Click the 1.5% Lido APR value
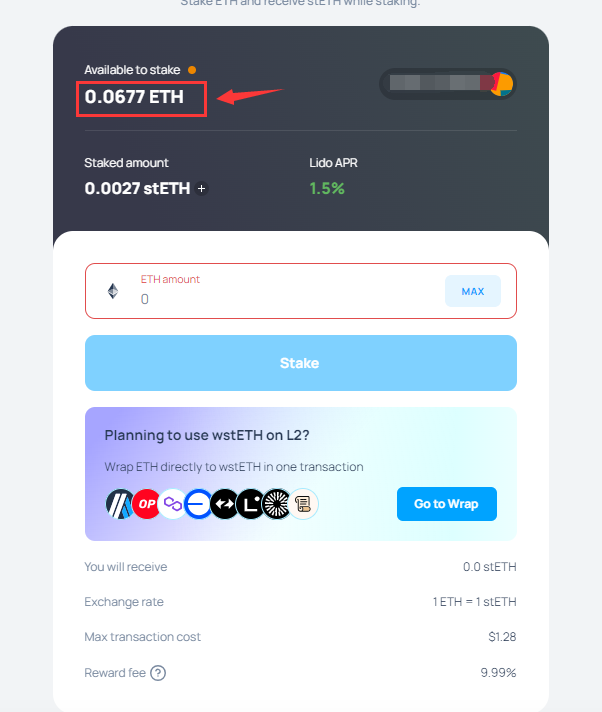 (x=327, y=188)
